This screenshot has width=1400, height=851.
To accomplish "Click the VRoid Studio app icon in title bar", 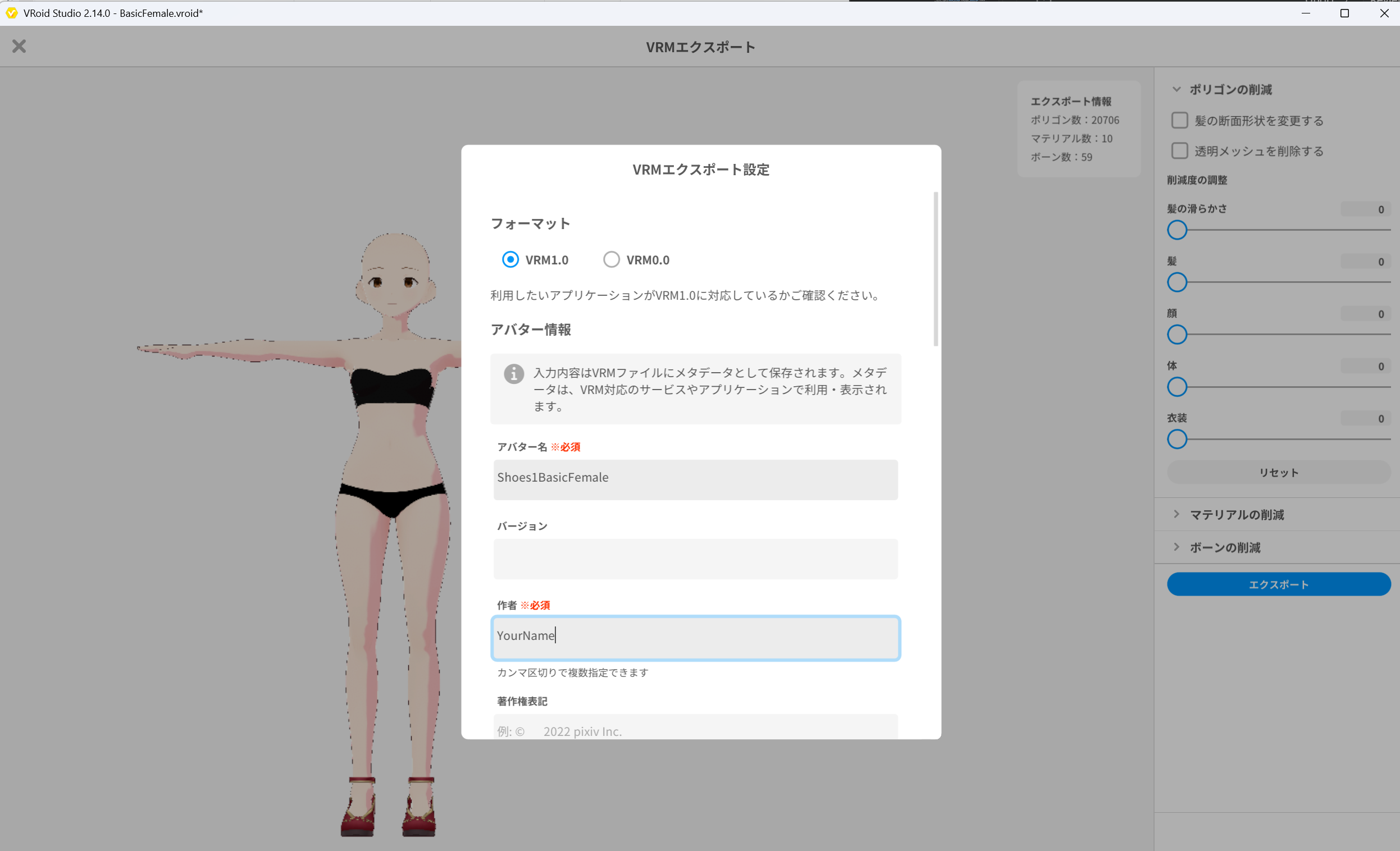I will click(x=11, y=13).
